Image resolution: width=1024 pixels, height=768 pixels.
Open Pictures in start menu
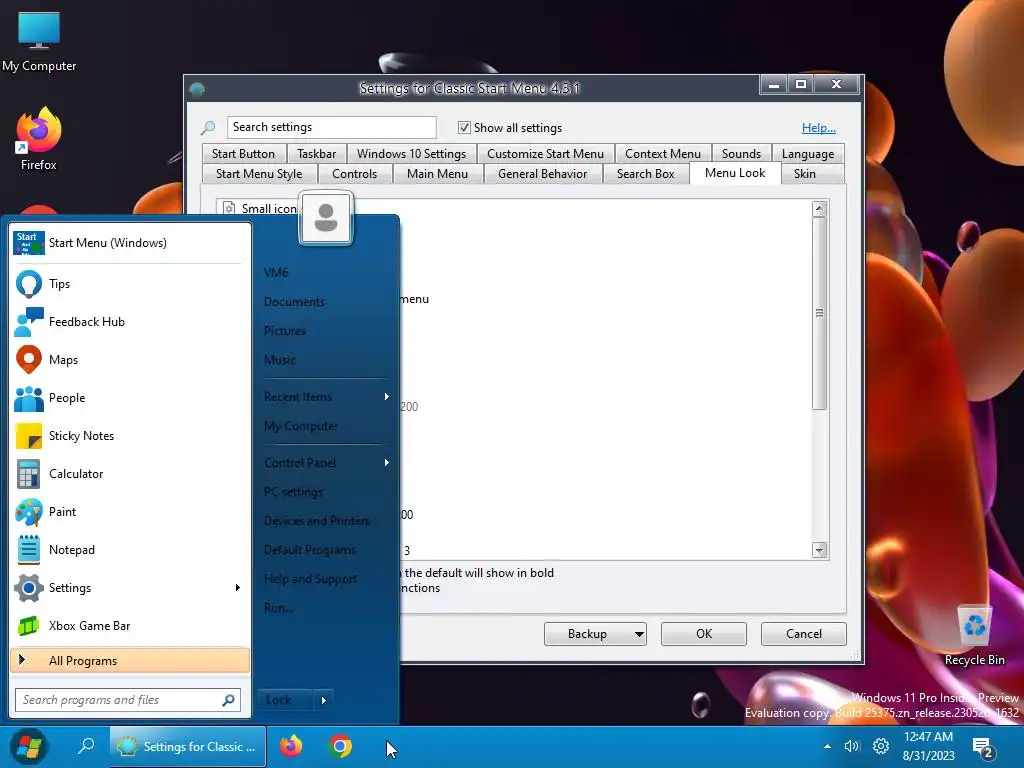(285, 330)
